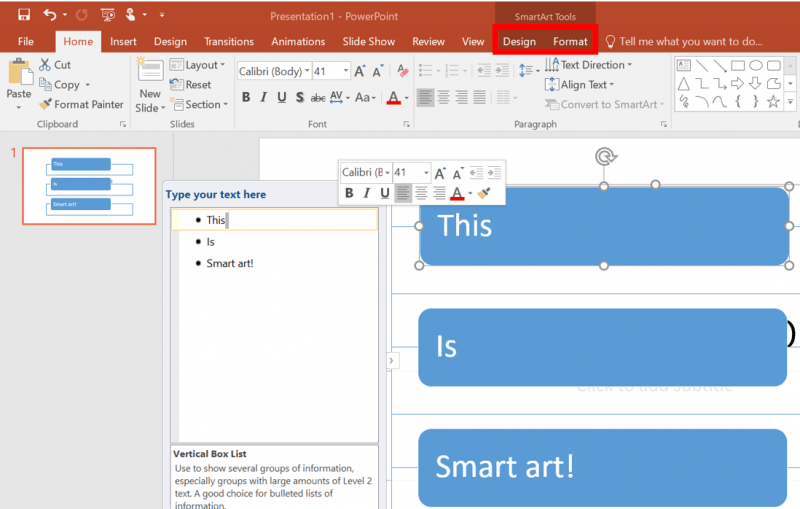Switch to the Insert tab

click(123, 41)
